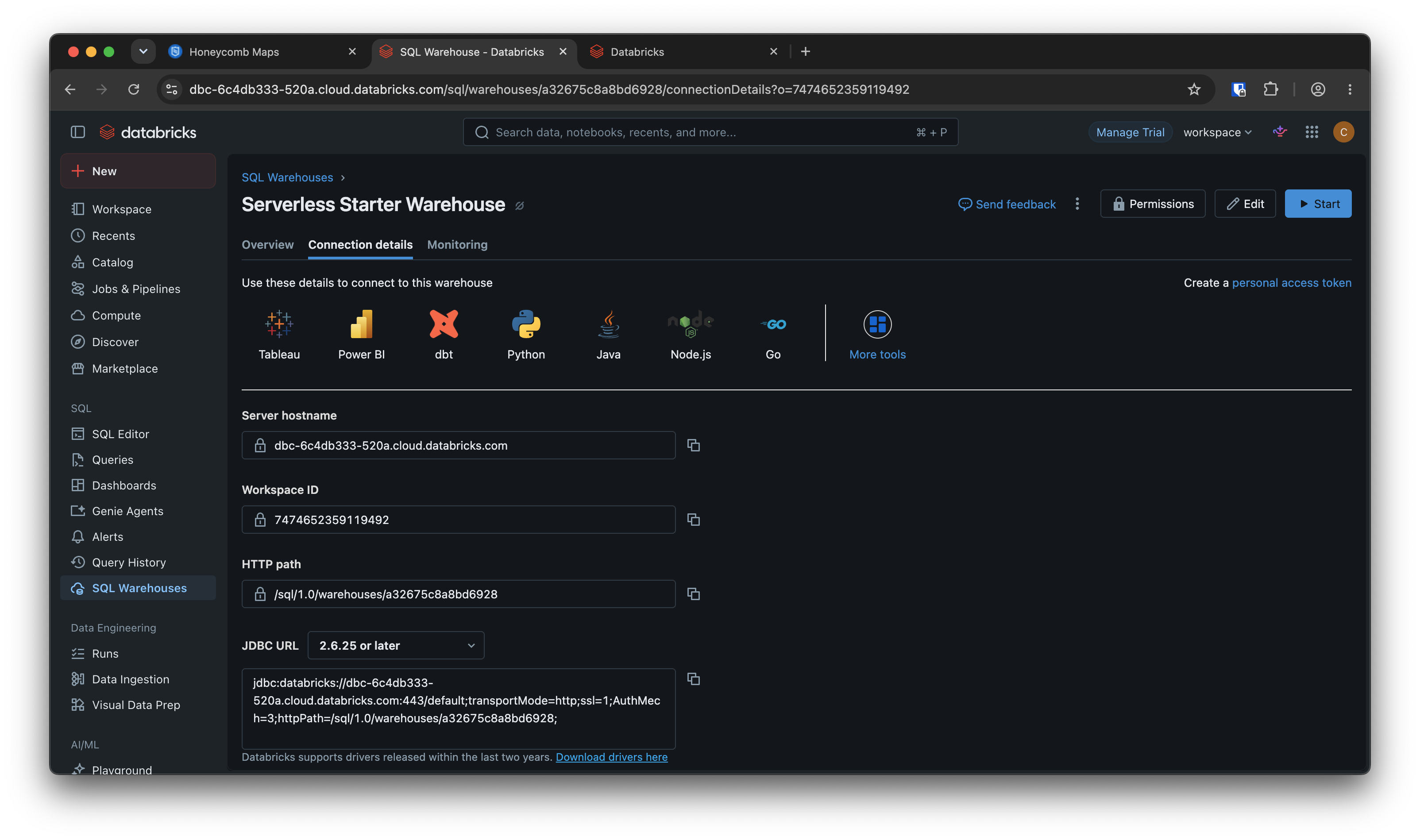This screenshot has width=1420, height=840.
Task: Open Data Ingestion in the sidebar
Action: (138, 678)
